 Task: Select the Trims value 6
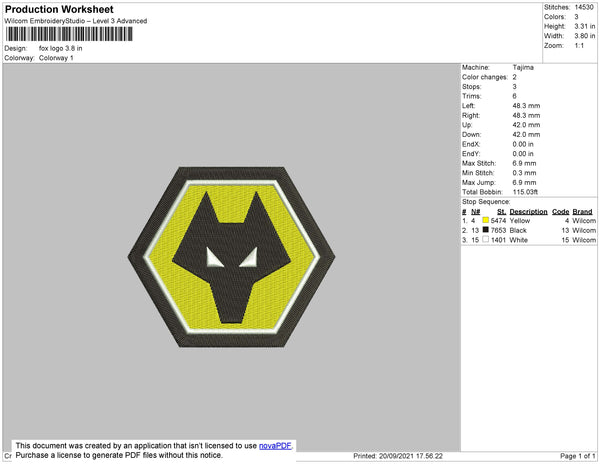(514, 96)
